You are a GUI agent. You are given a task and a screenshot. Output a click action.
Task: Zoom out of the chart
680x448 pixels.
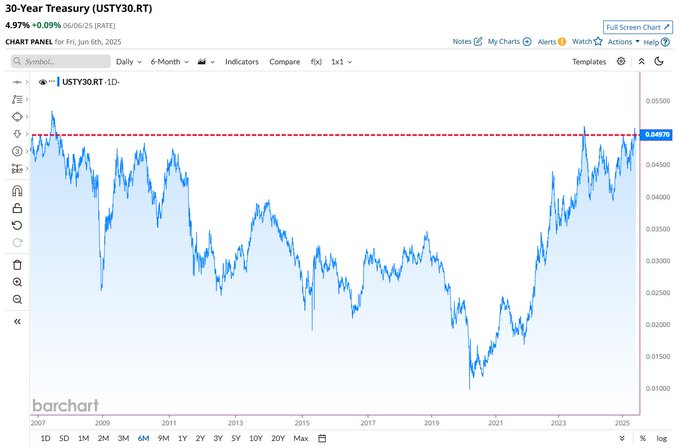click(17, 299)
